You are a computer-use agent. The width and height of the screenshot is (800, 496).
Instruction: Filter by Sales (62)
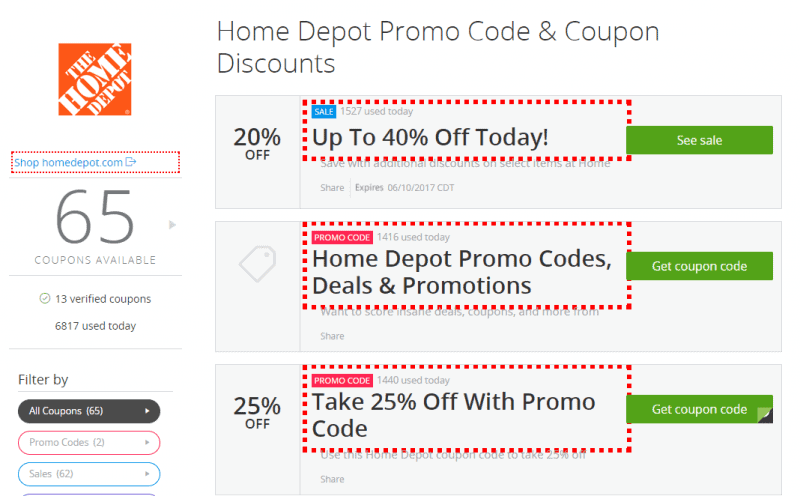[x=89, y=474]
